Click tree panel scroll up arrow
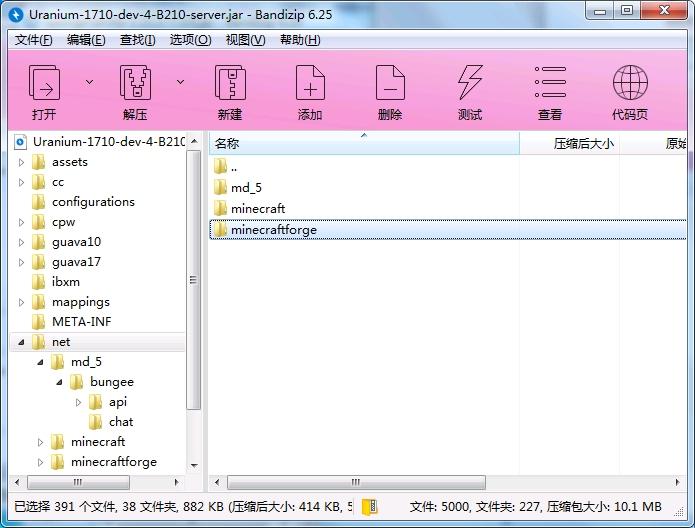 coord(194,141)
